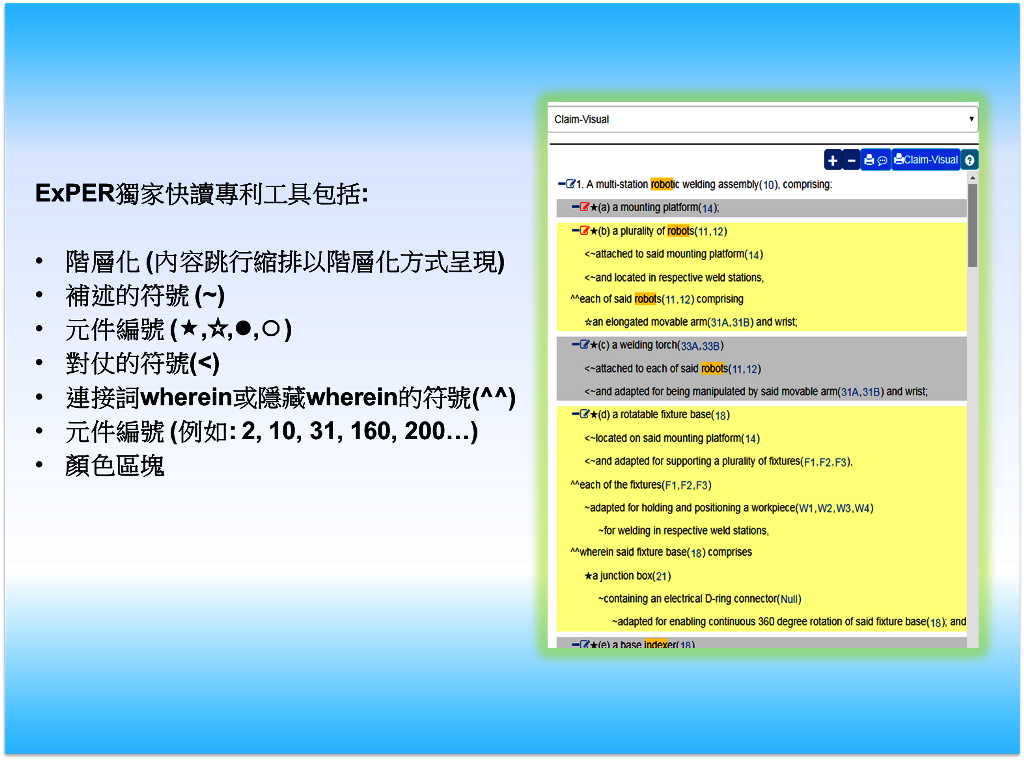Viewport: 1024px width, 760px height.
Task: Collapse the (c) welding torch element
Action: (575, 345)
